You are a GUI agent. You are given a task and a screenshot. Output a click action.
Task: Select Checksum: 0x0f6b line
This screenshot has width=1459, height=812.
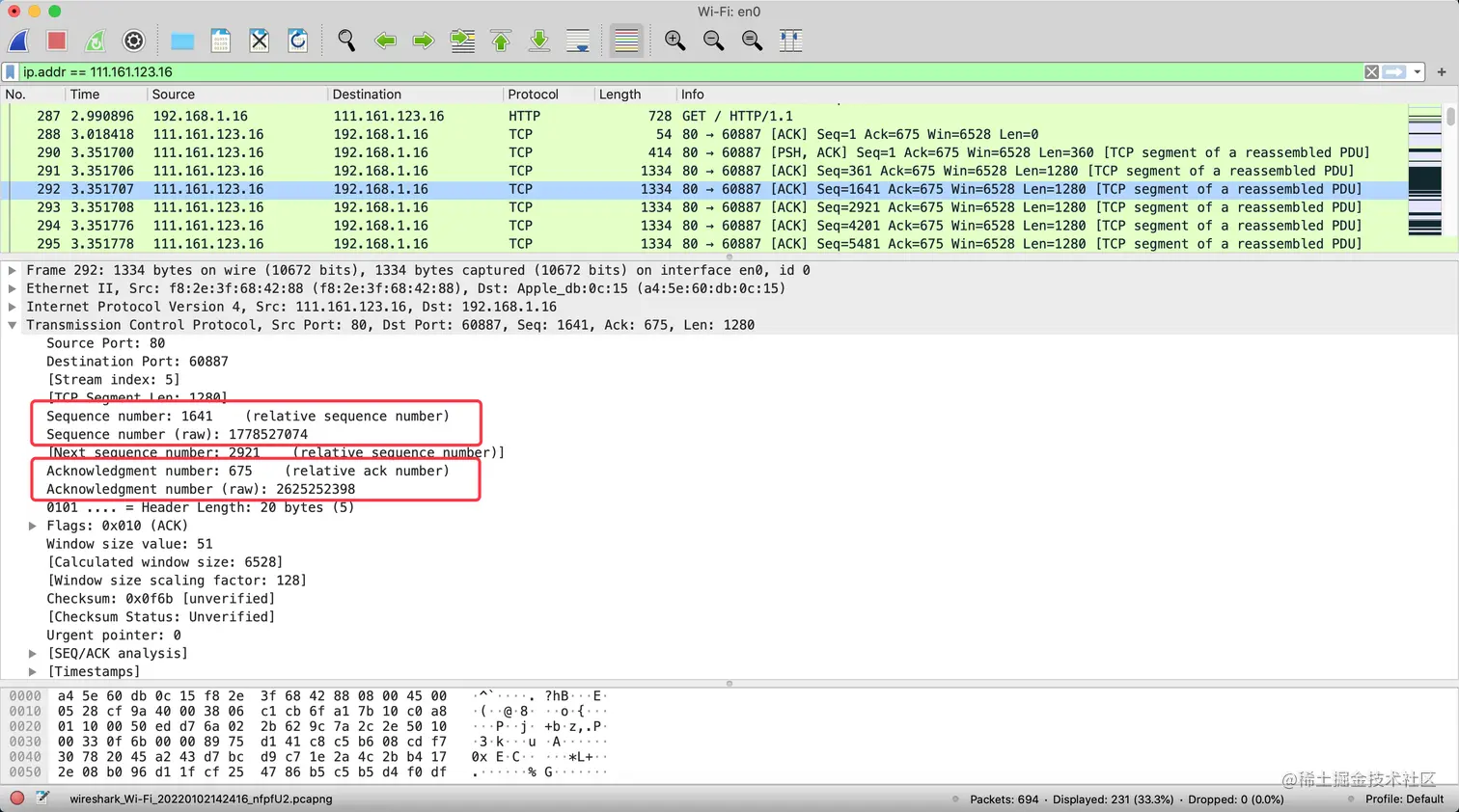tap(160, 599)
